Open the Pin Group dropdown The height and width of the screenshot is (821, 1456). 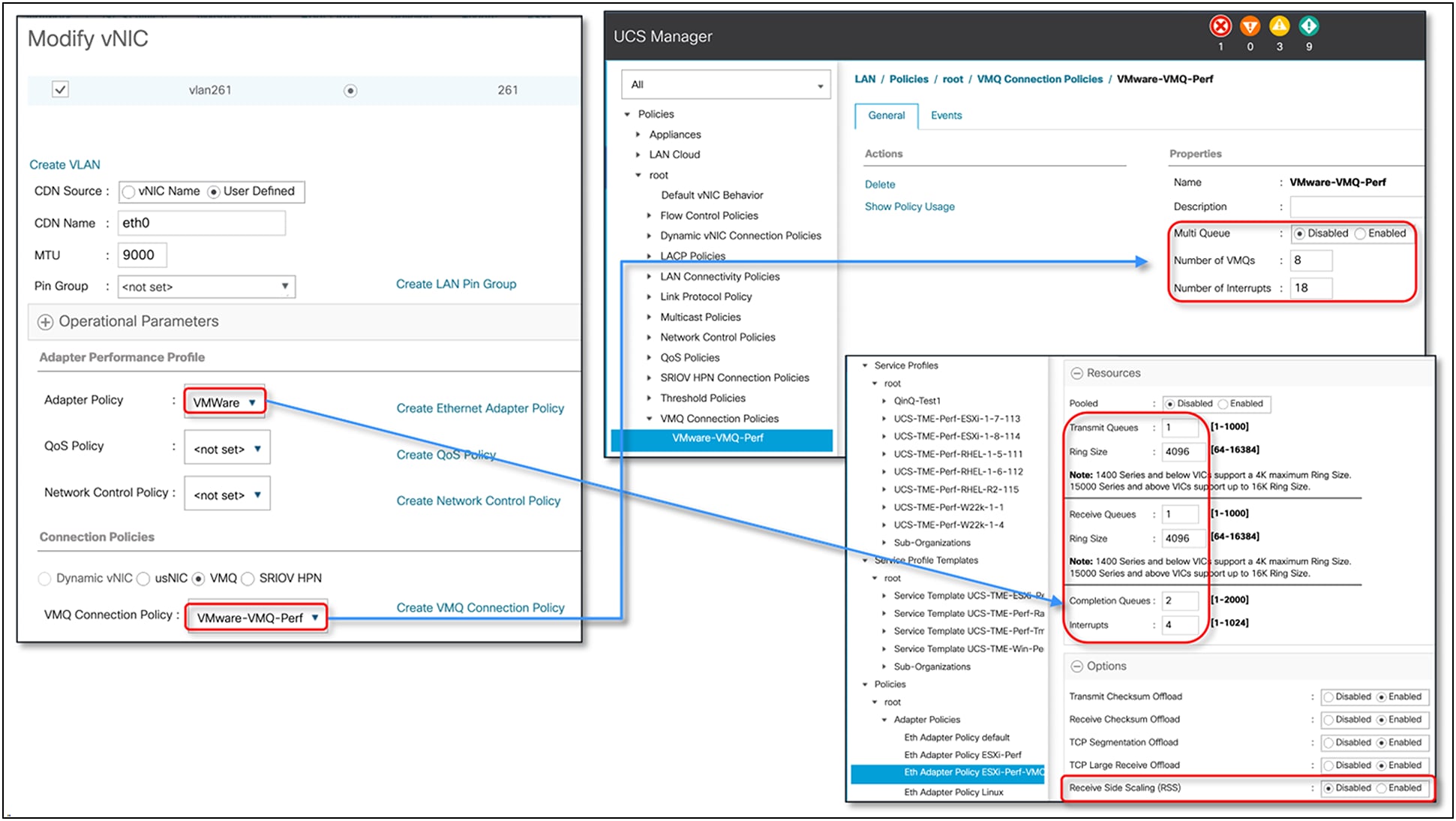coord(206,287)
